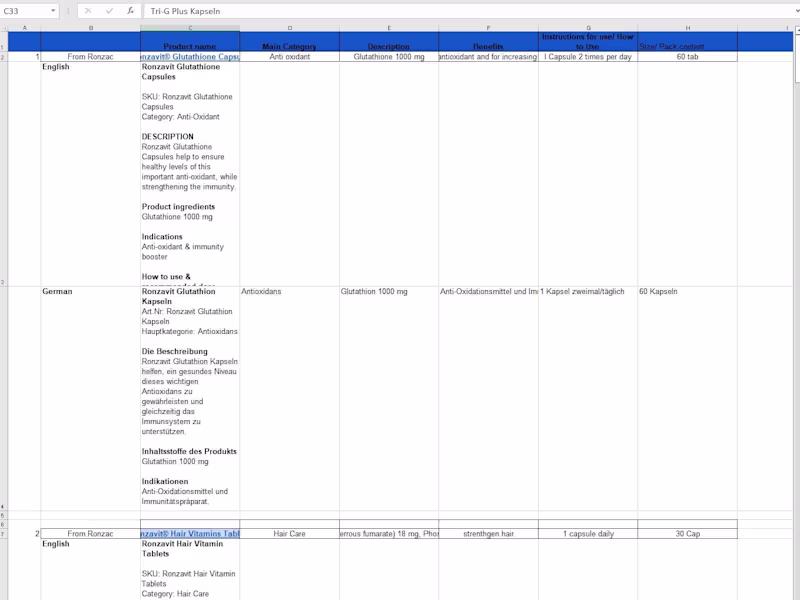The image size is (800, 600).
Task: Click the Select All corner triangle of the sheet
Action: tap(4, 28)
